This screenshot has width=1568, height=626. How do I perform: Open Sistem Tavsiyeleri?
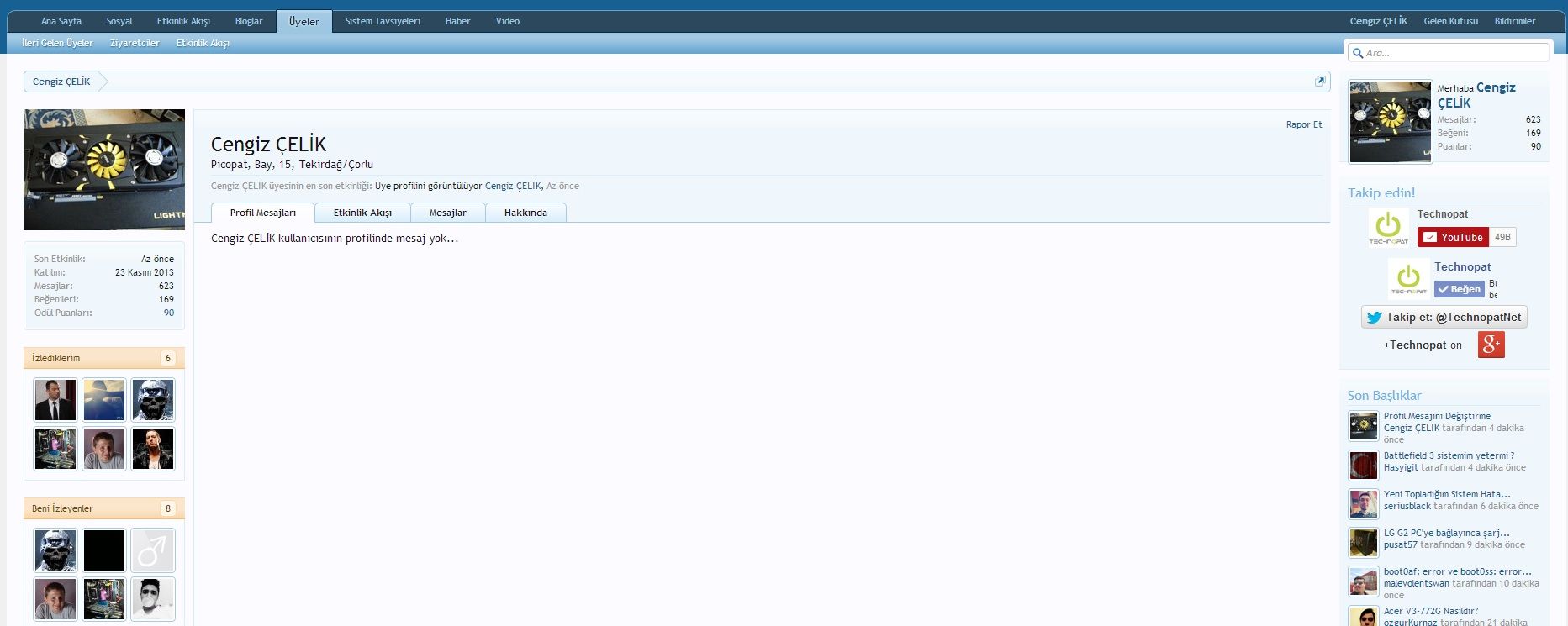point(383,21)
